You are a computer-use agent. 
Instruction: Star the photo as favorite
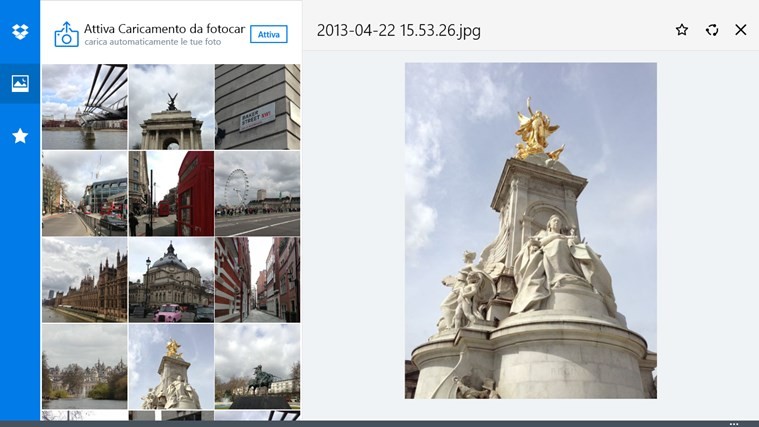coord(682,30)
